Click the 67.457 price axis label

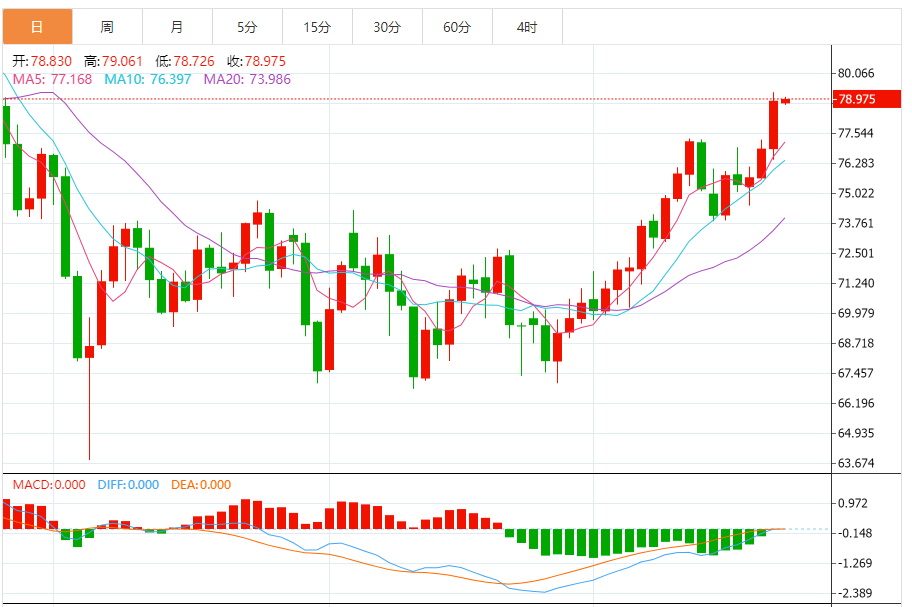[x=856, y=373]
